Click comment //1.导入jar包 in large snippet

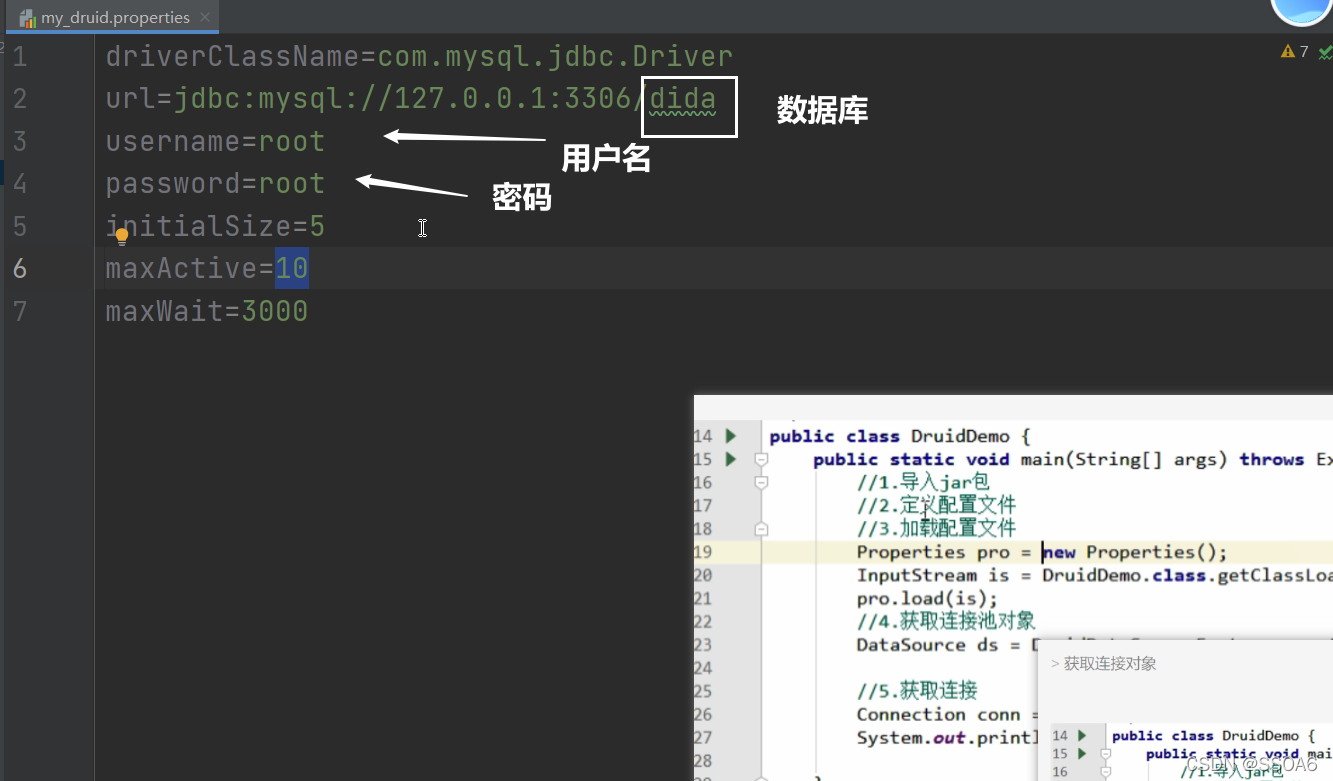tap(923, 482)
